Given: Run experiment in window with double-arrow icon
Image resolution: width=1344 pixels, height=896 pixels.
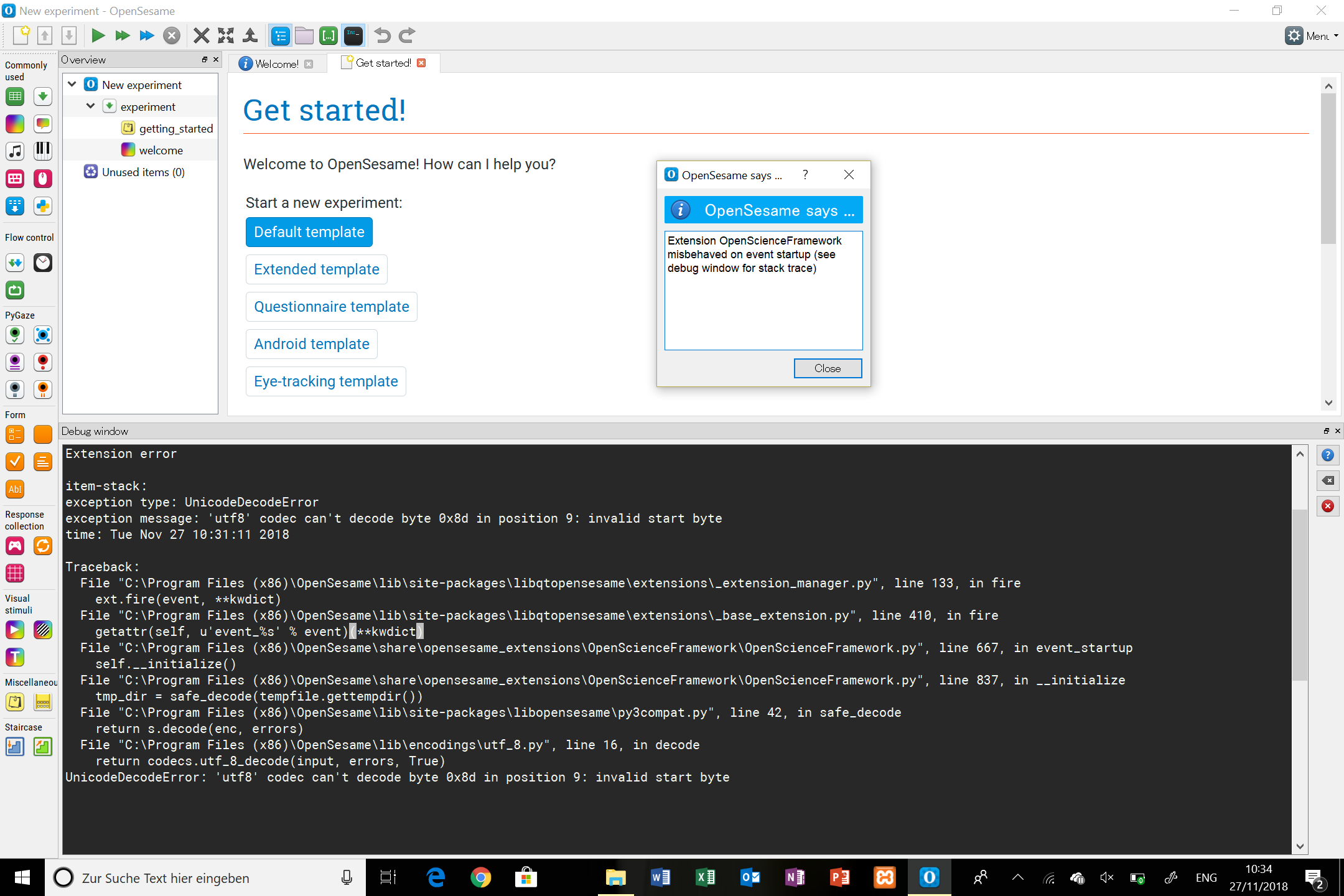Looking at the screenshot, I should tap(123, 35).
